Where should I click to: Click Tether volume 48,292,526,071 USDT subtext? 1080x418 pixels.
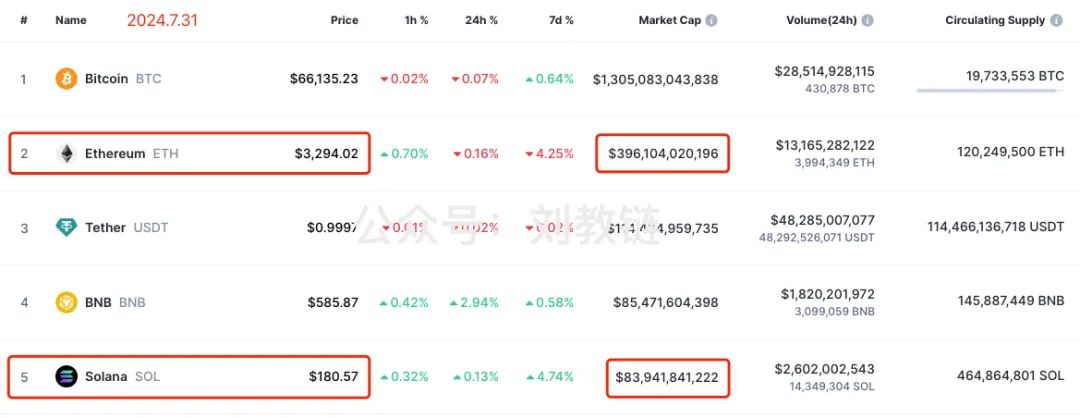(818, 238)
